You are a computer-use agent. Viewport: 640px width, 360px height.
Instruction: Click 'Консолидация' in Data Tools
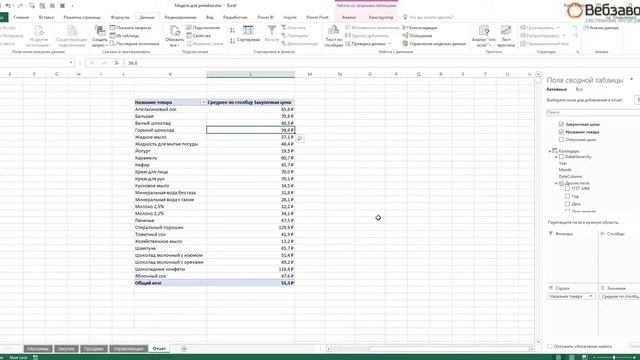420,28
